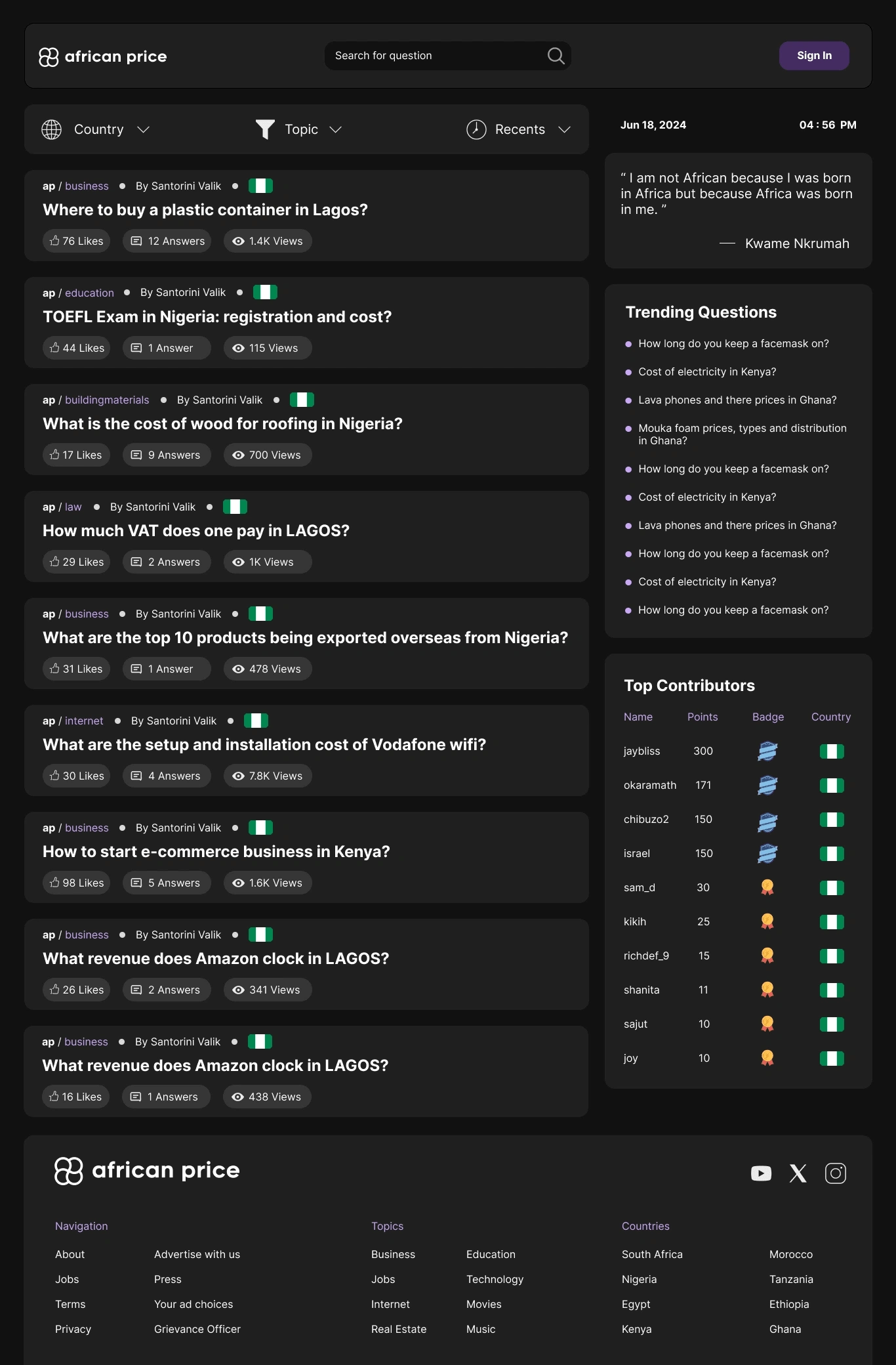Open trending question about Mouka foam prices
This screenshot has height=1365, width=896.
(742, 434)
